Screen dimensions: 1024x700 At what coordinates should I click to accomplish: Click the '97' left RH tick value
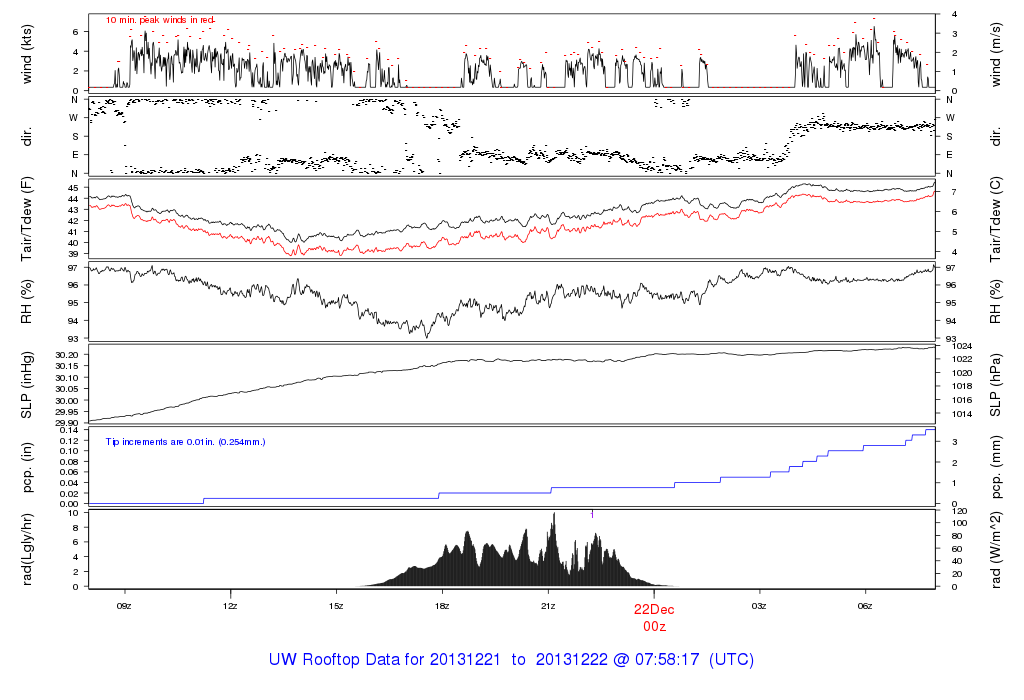click(x=73, y=268)
